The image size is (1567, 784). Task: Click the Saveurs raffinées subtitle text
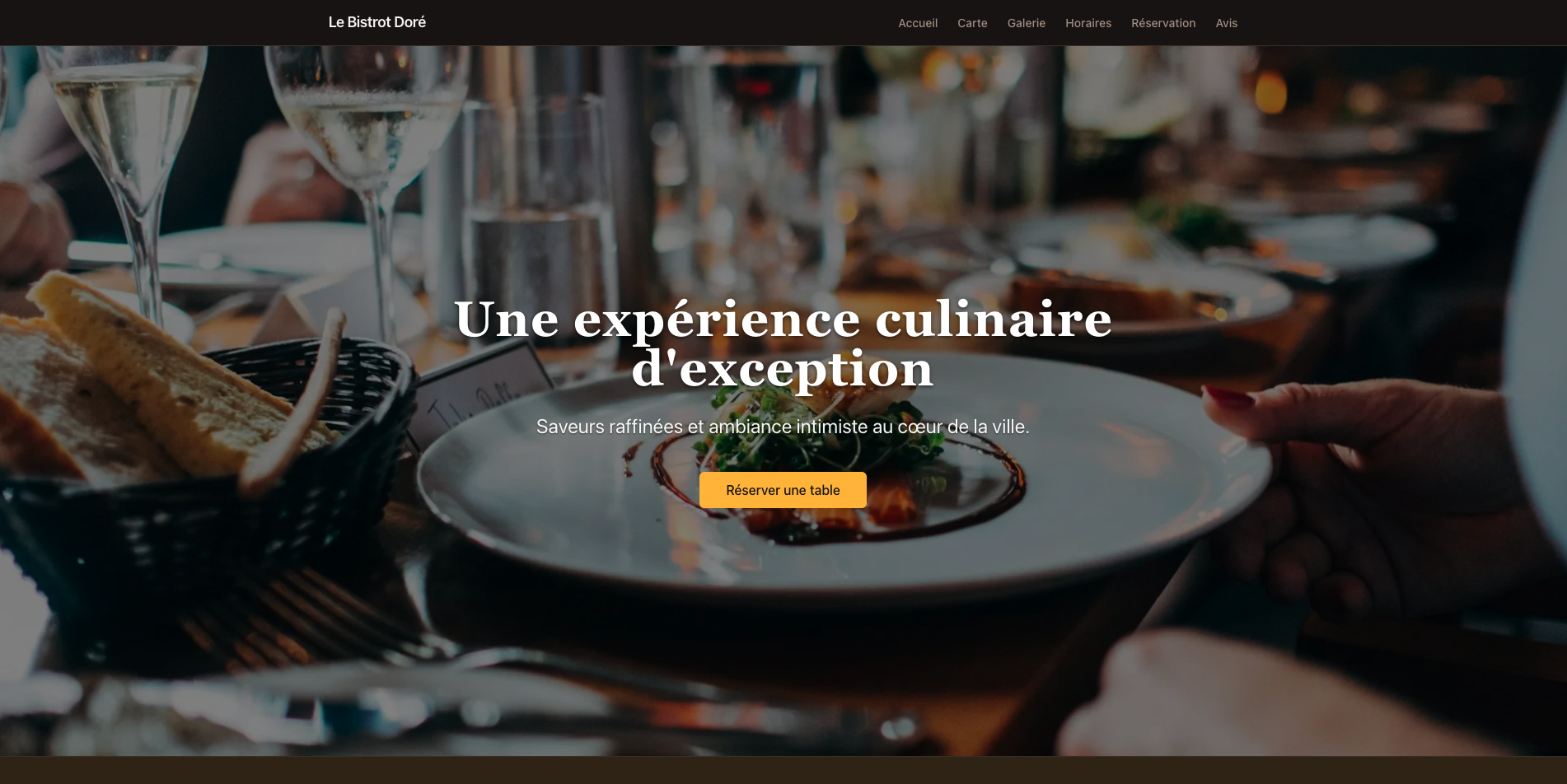783,427
